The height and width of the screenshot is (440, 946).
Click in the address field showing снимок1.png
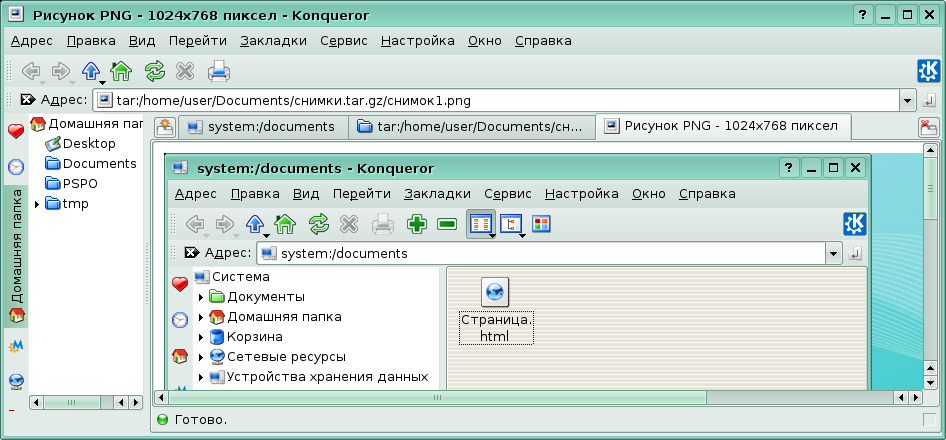[500, 101]
